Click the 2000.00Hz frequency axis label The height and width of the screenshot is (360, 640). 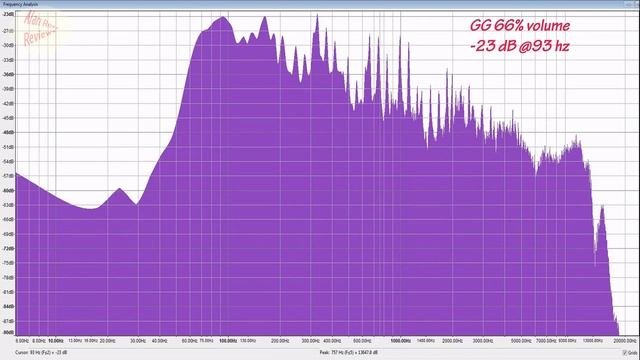(452, 340)
